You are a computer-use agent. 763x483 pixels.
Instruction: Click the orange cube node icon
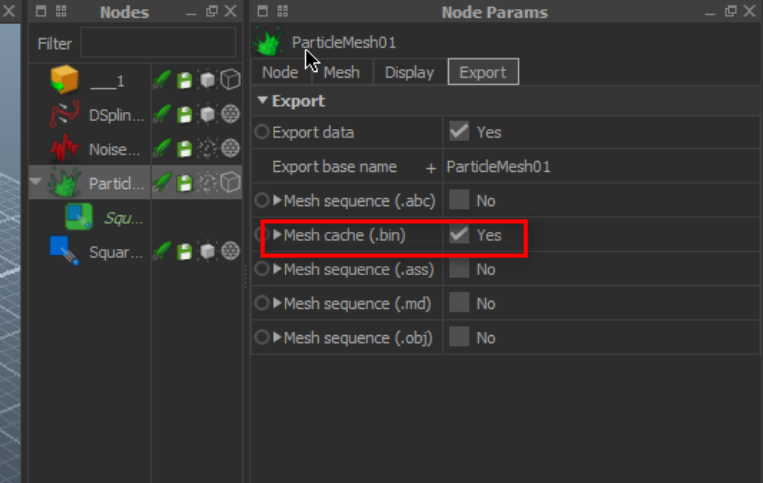(x=65, y=80)
